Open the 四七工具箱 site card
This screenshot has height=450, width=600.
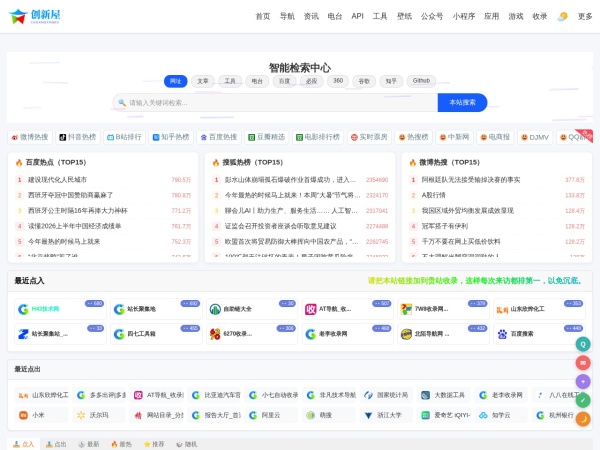click(156, 334)
